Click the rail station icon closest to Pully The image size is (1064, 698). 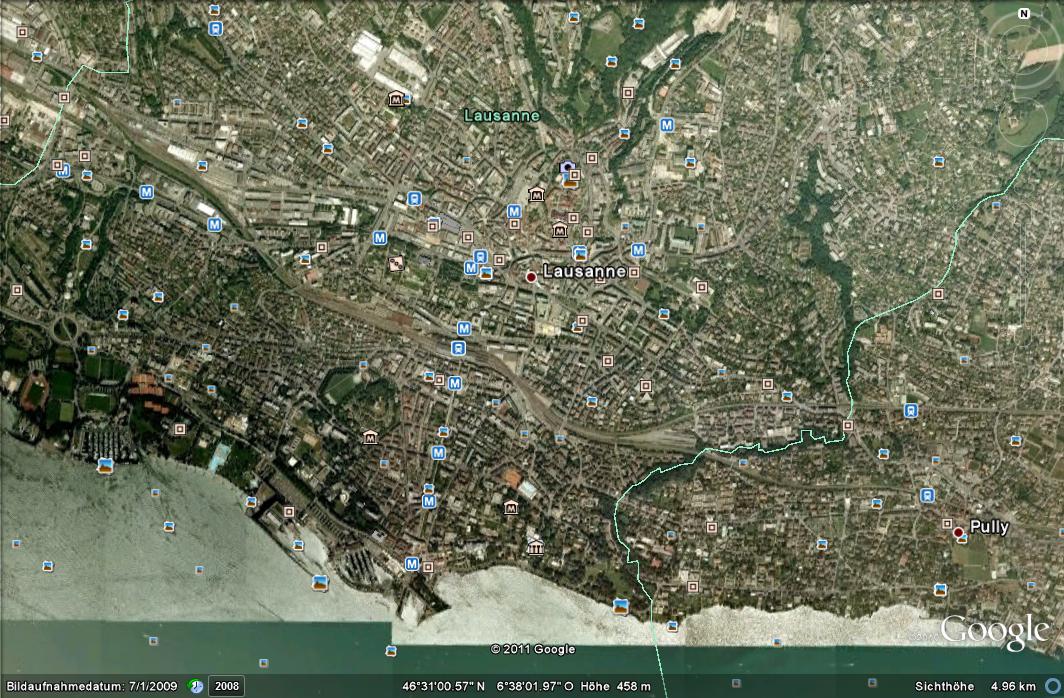tap(928, 495)
